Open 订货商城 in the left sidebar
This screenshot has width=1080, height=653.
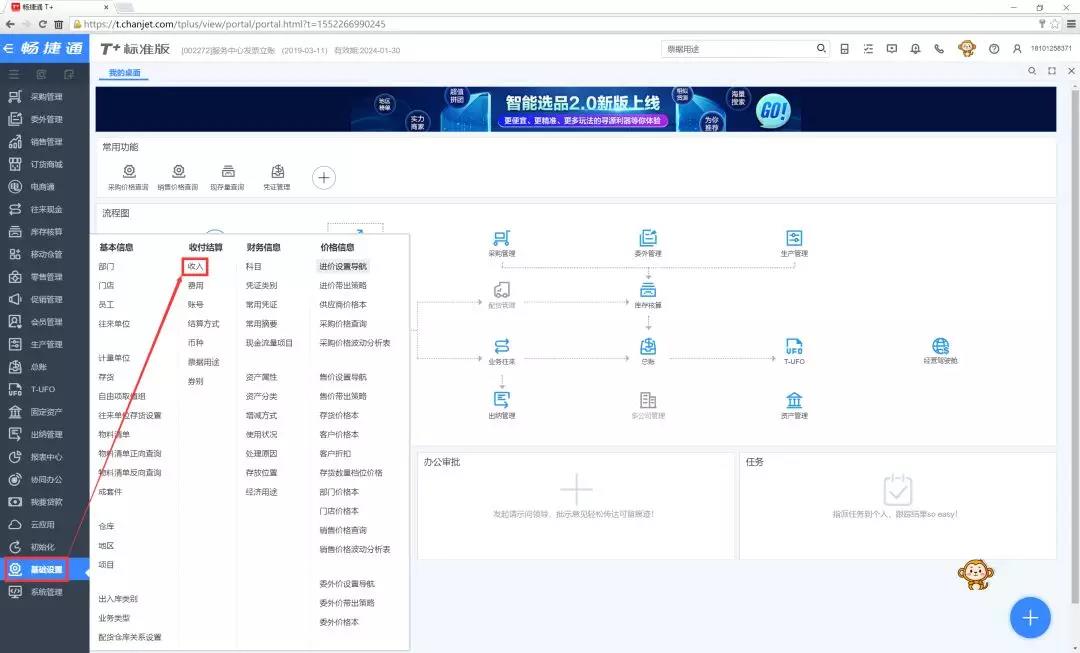pyautogui.click(x=45, y=165)
